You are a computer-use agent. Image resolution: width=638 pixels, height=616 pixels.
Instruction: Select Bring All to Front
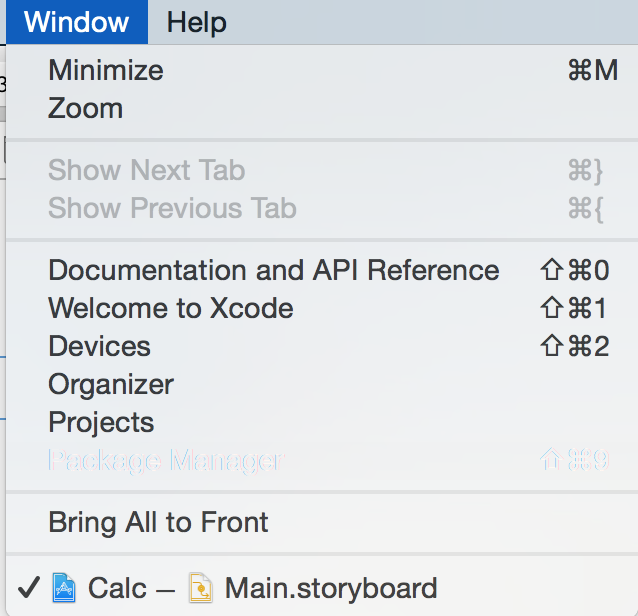158,522
